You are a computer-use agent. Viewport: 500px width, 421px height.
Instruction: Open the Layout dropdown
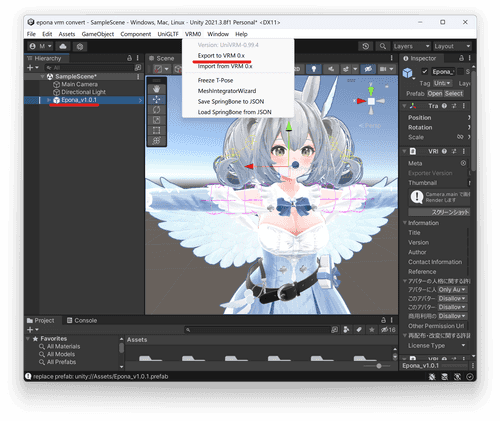(452, 46)
